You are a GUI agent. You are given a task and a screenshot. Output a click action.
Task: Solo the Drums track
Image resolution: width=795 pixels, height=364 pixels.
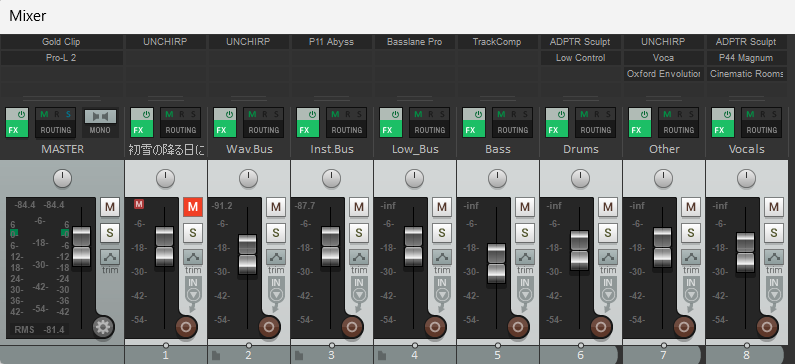pos(608,233)
